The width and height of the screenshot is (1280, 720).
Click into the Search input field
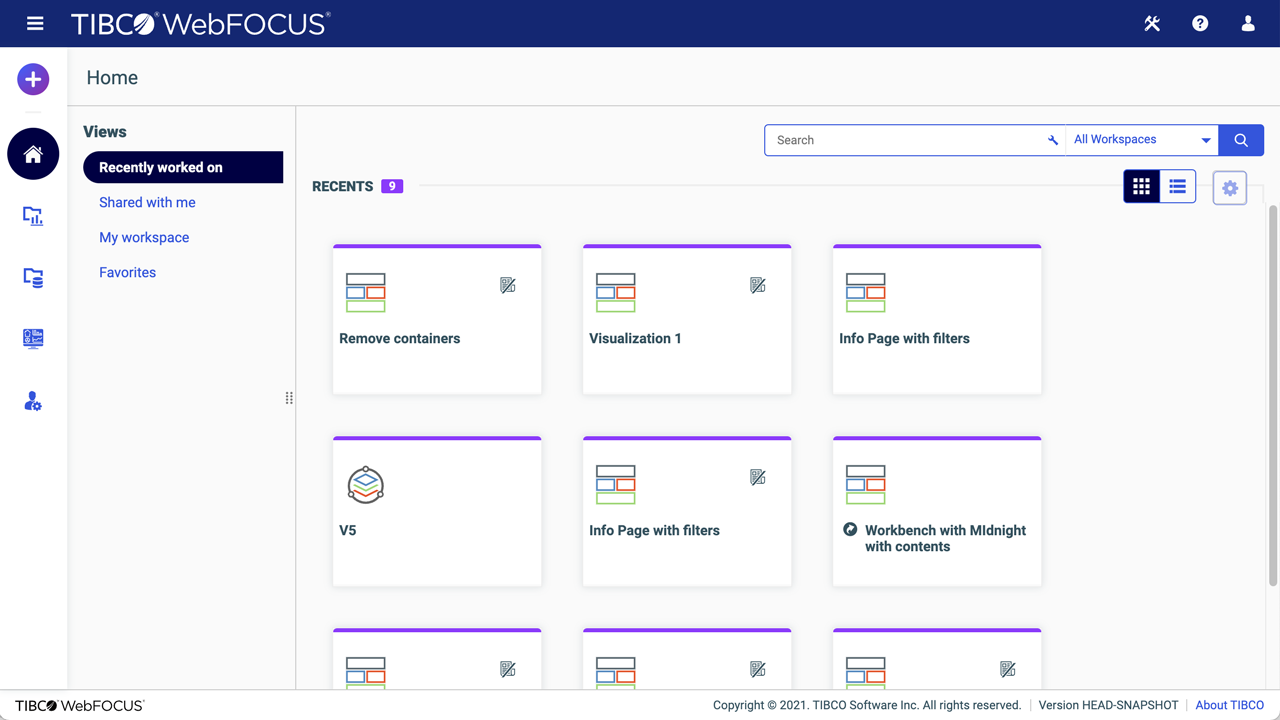click(905, 140)
